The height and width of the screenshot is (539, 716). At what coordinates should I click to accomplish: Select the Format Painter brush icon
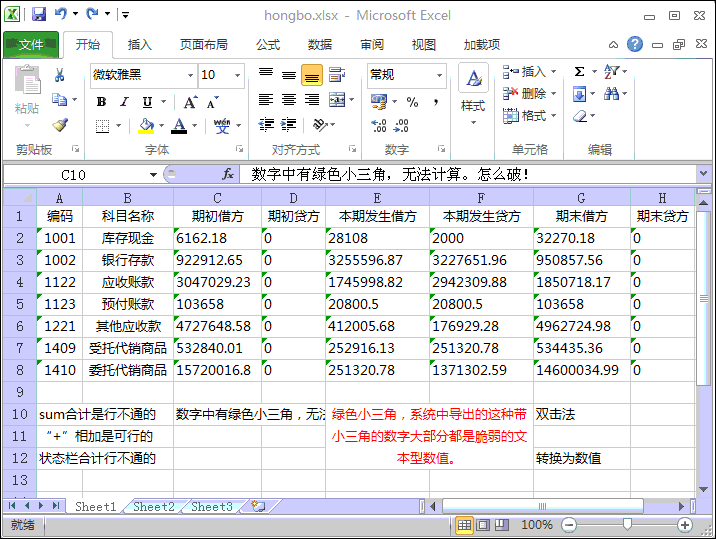[x=60, y=125]
